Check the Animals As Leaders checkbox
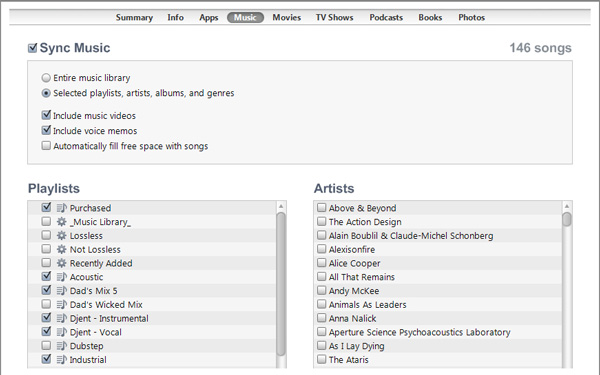The height and width of the screenshot is (375, 600). coord(321,304)
